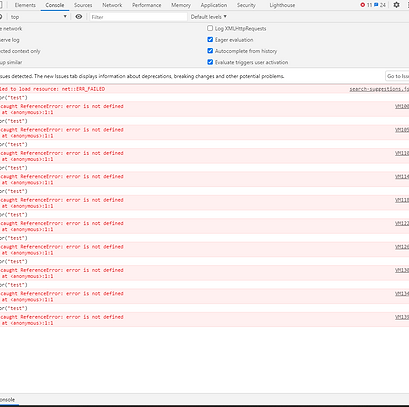
Task: Open the VM118 source link
Action: coord(402,200)
